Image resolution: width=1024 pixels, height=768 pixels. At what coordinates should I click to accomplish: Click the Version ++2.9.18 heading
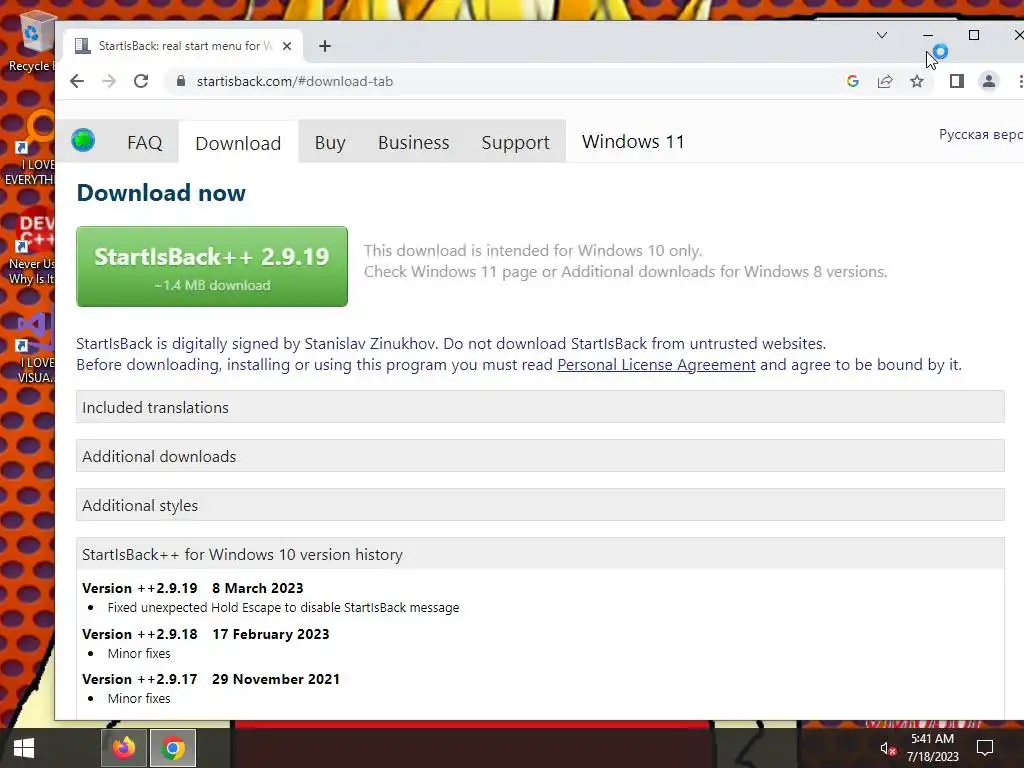point(206,634)
